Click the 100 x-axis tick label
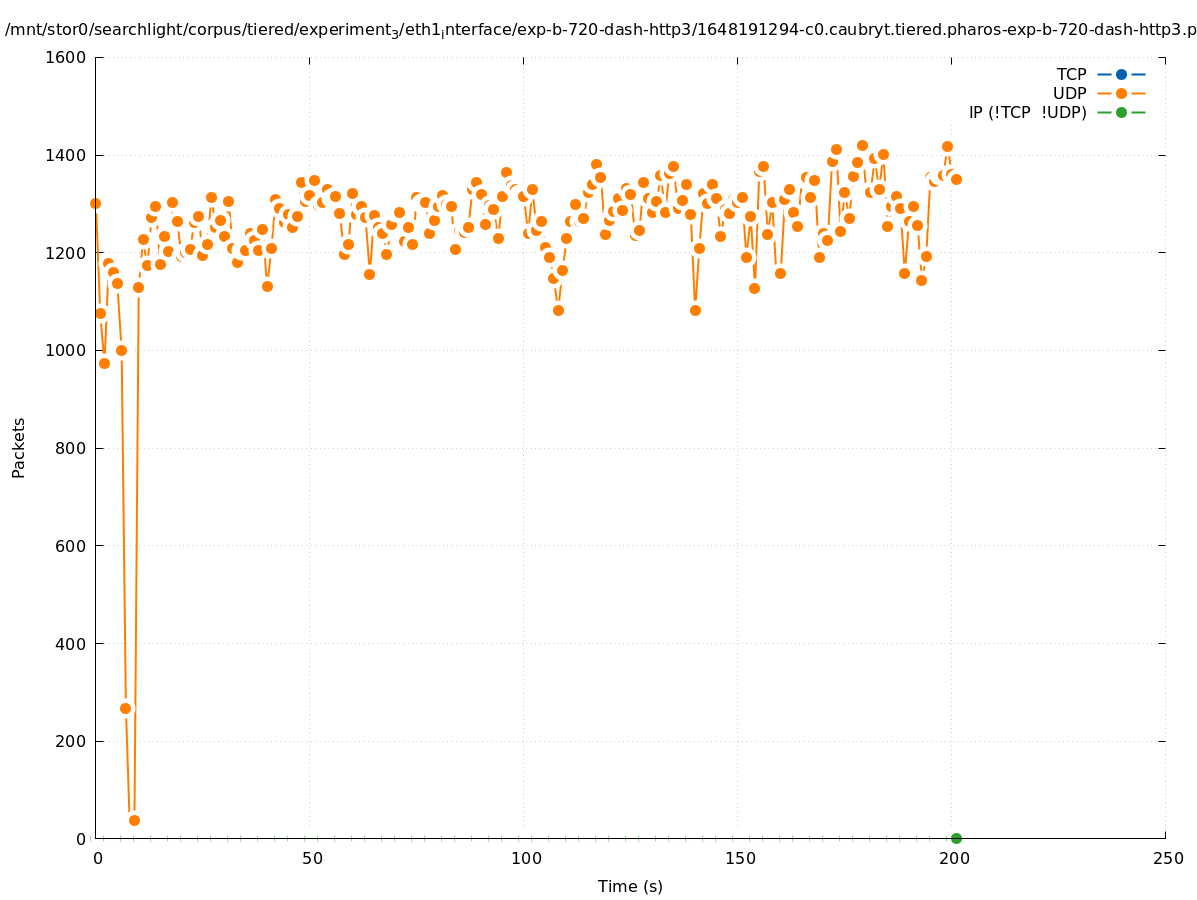This screenshot has width=1197, height=900. point(525,858)
